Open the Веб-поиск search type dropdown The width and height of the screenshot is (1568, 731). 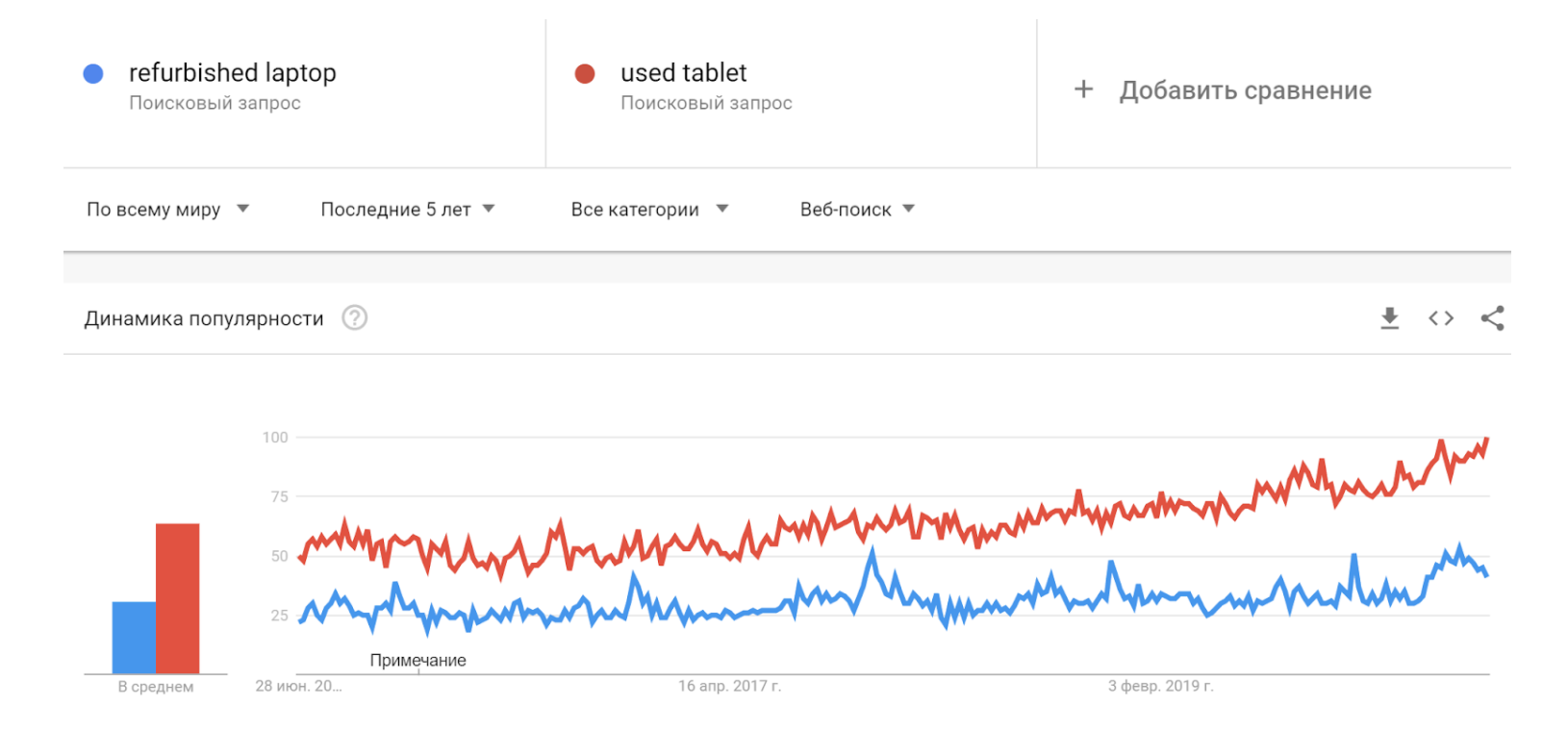(x=857, y=210)
